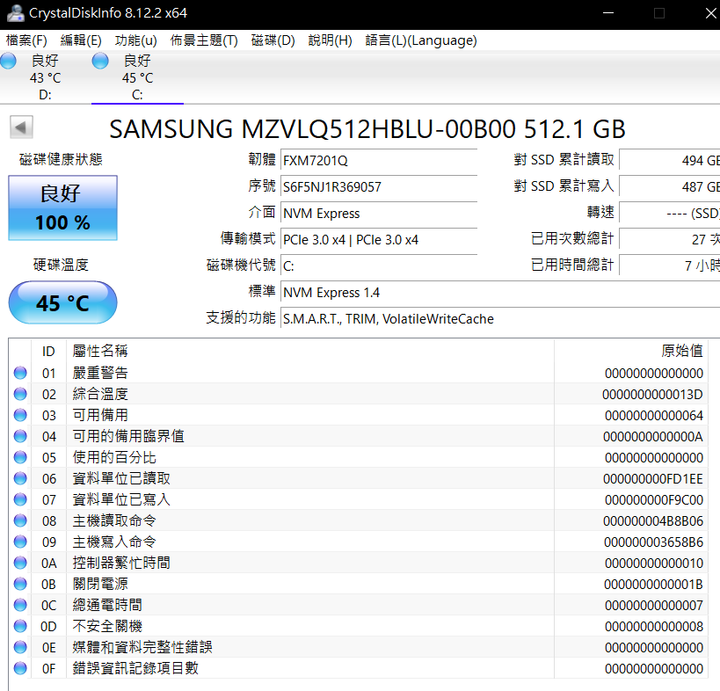Open the 編輯(E) menu
Viewport: 720px width, 691px height.
pos(81,40)
